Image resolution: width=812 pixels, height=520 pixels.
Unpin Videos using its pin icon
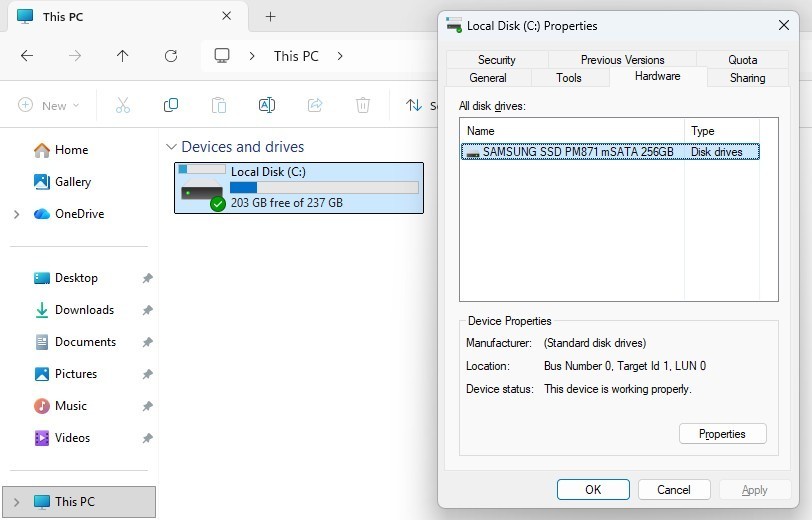(x=148, y=438)
